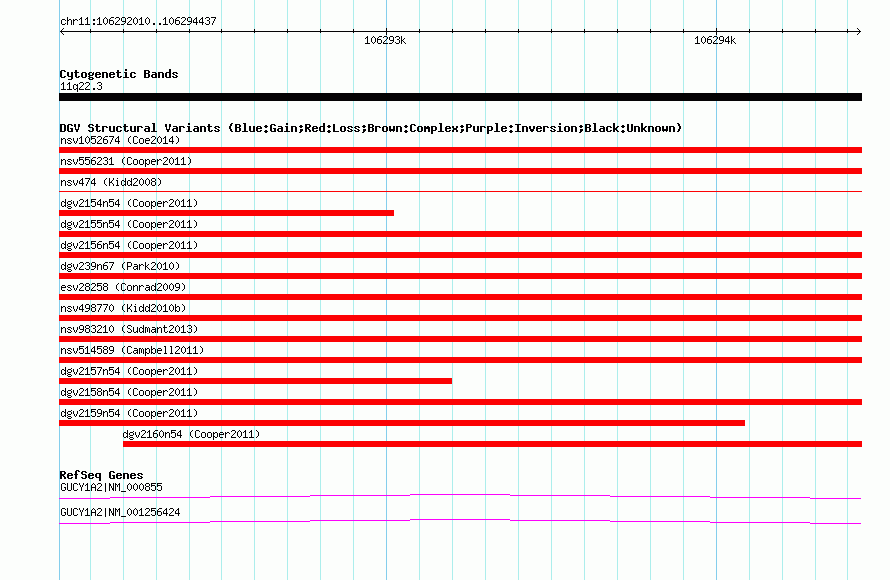Select the red bar for nsv498770
The width and height of the screenshot is (890, 580).
point(460,318)
